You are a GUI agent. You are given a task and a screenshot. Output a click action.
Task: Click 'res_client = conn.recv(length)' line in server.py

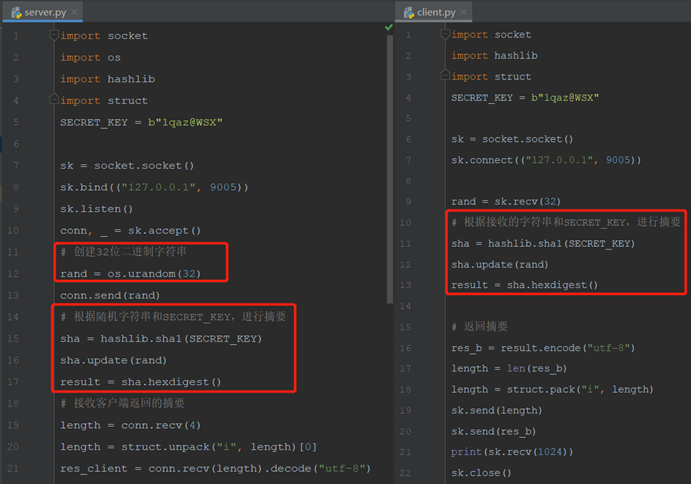click(215, 469)
